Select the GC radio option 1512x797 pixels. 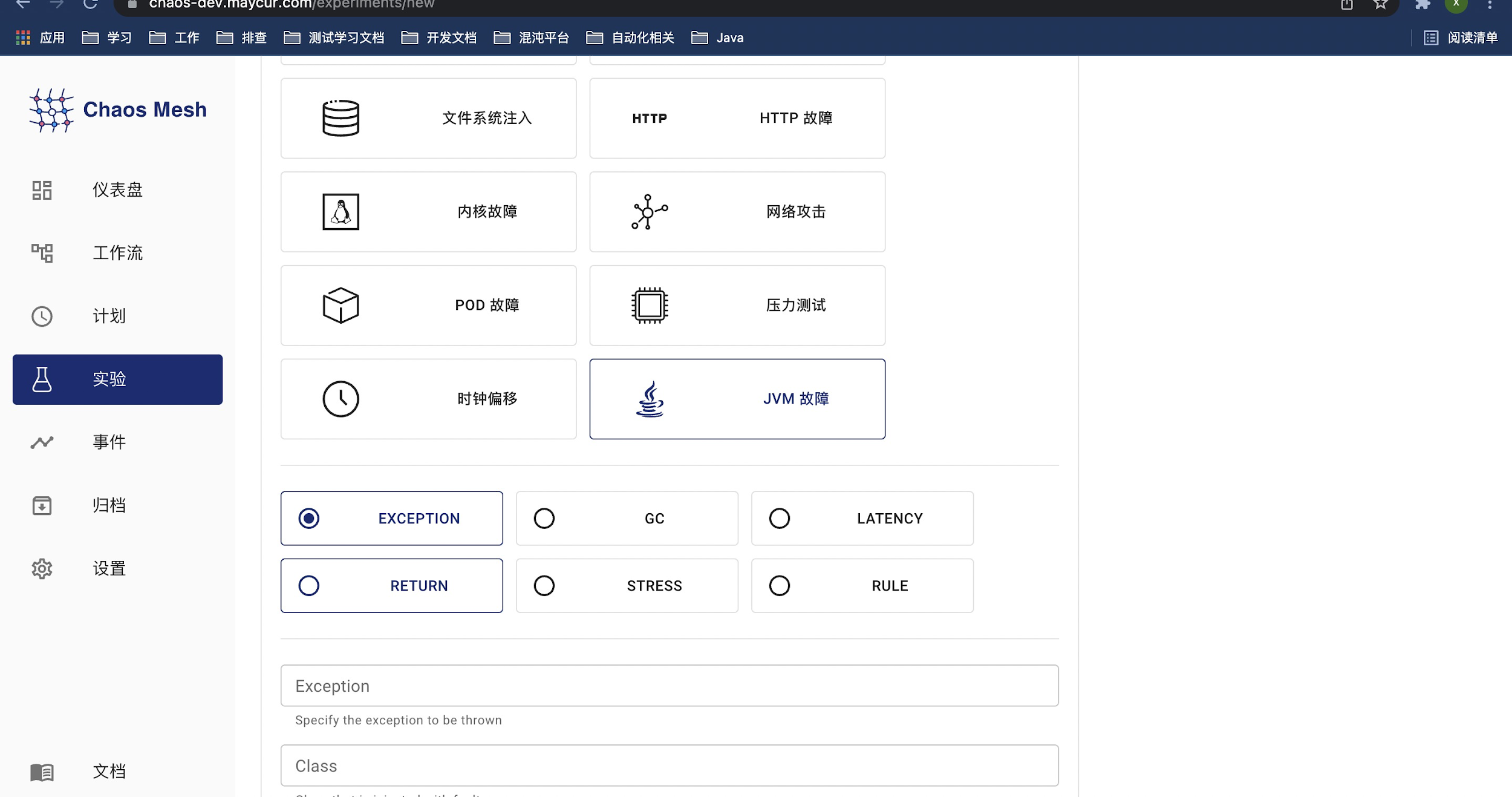click(x=627, y=518)
